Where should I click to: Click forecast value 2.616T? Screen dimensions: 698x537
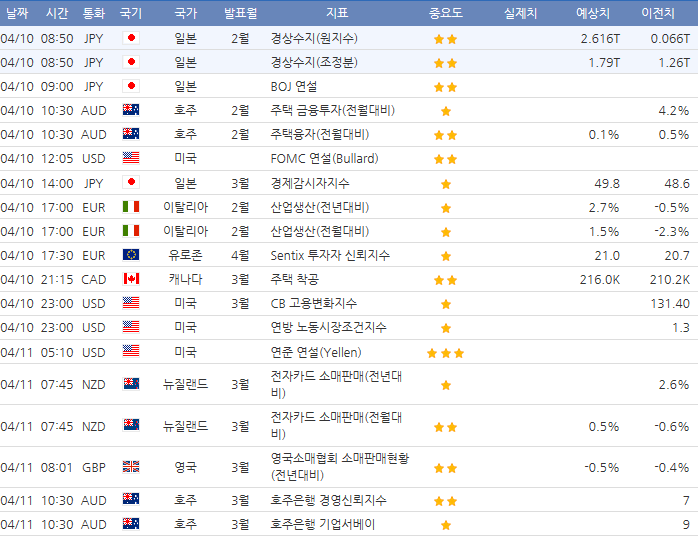point(600,39)
